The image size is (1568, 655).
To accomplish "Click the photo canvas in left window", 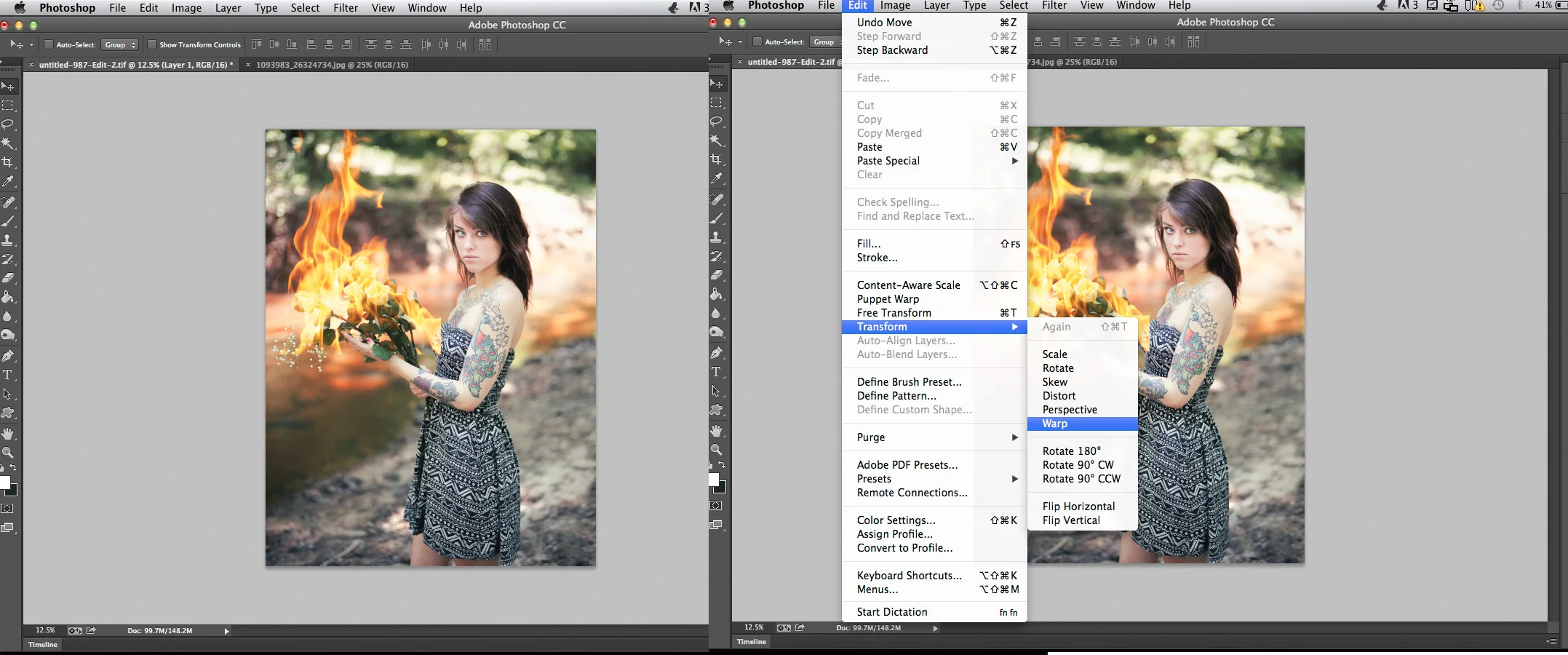I will click(x=431, y=348).
